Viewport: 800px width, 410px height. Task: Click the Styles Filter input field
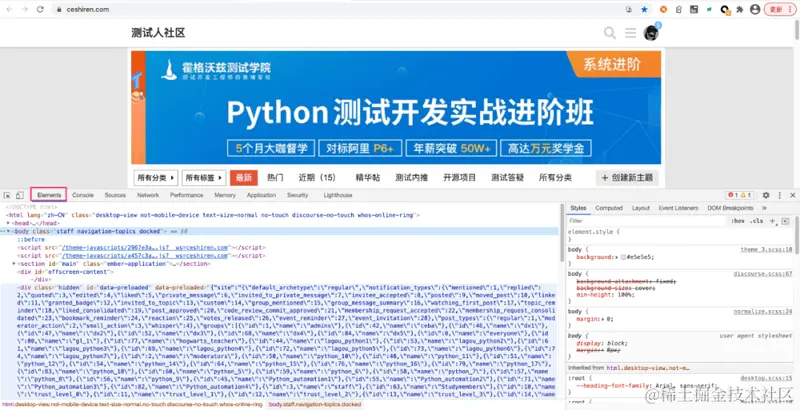click(x=647, y=221)
